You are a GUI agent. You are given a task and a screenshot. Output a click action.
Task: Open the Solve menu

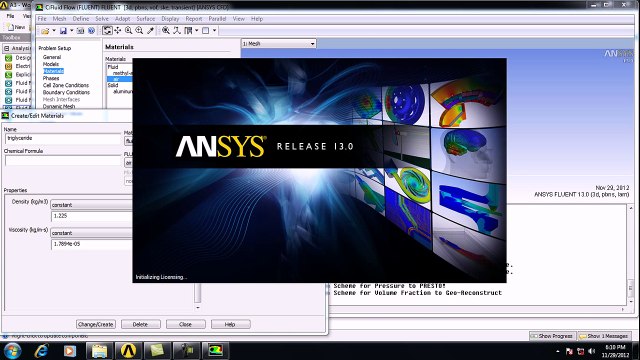point(102,19)
